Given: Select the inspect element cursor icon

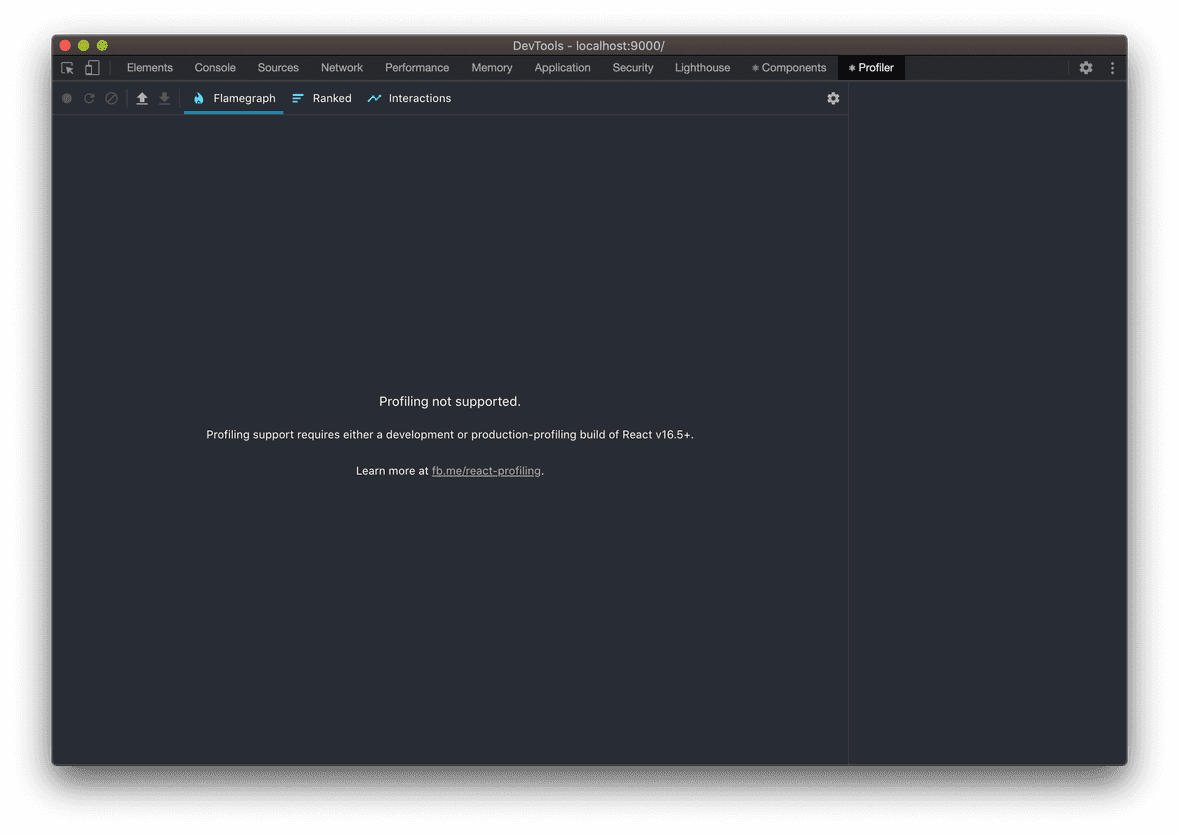Looking at the screenshot, I should [x=67, y=67].
